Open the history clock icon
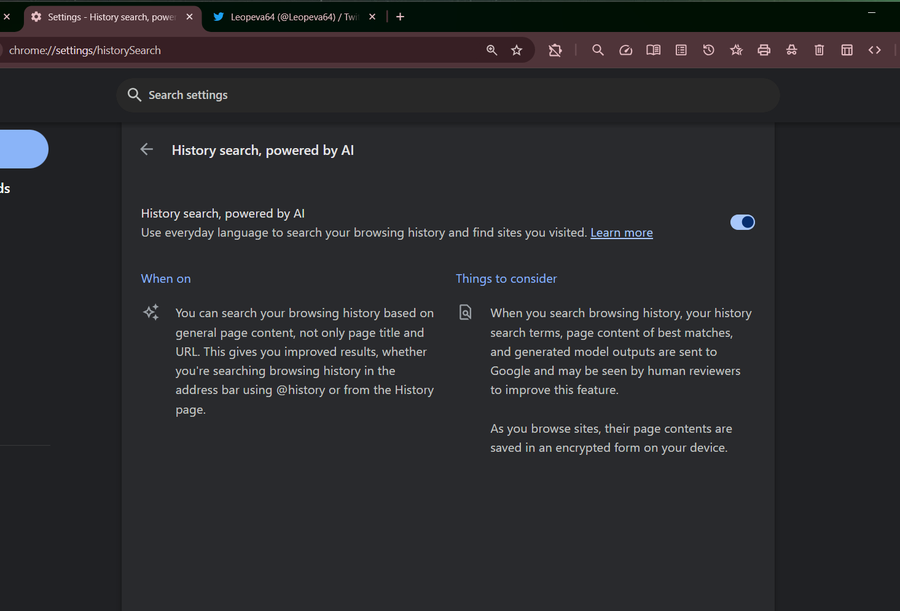This screenshot has height=611, width=900. [x=708, y=50]
